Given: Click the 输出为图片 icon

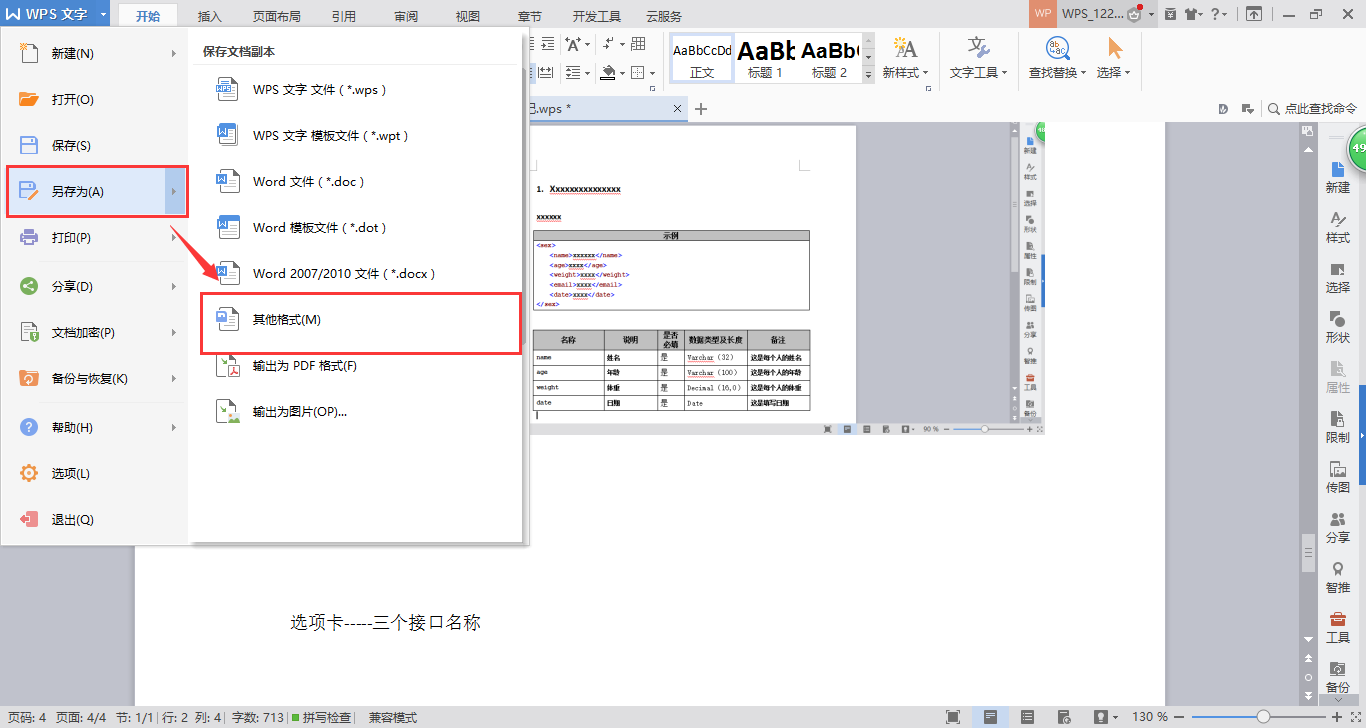Looking at the screenshot, I should coord(229,411).
